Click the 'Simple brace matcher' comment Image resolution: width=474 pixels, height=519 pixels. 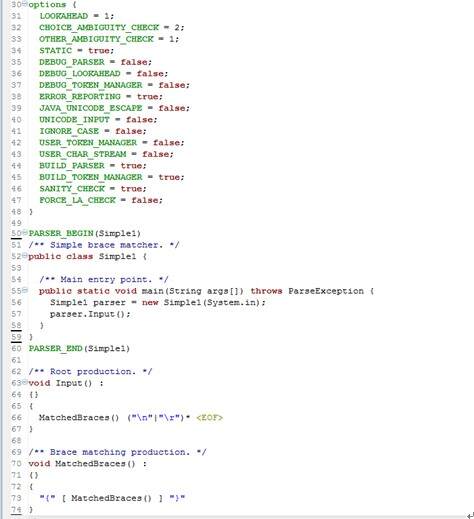click(104, 245)
